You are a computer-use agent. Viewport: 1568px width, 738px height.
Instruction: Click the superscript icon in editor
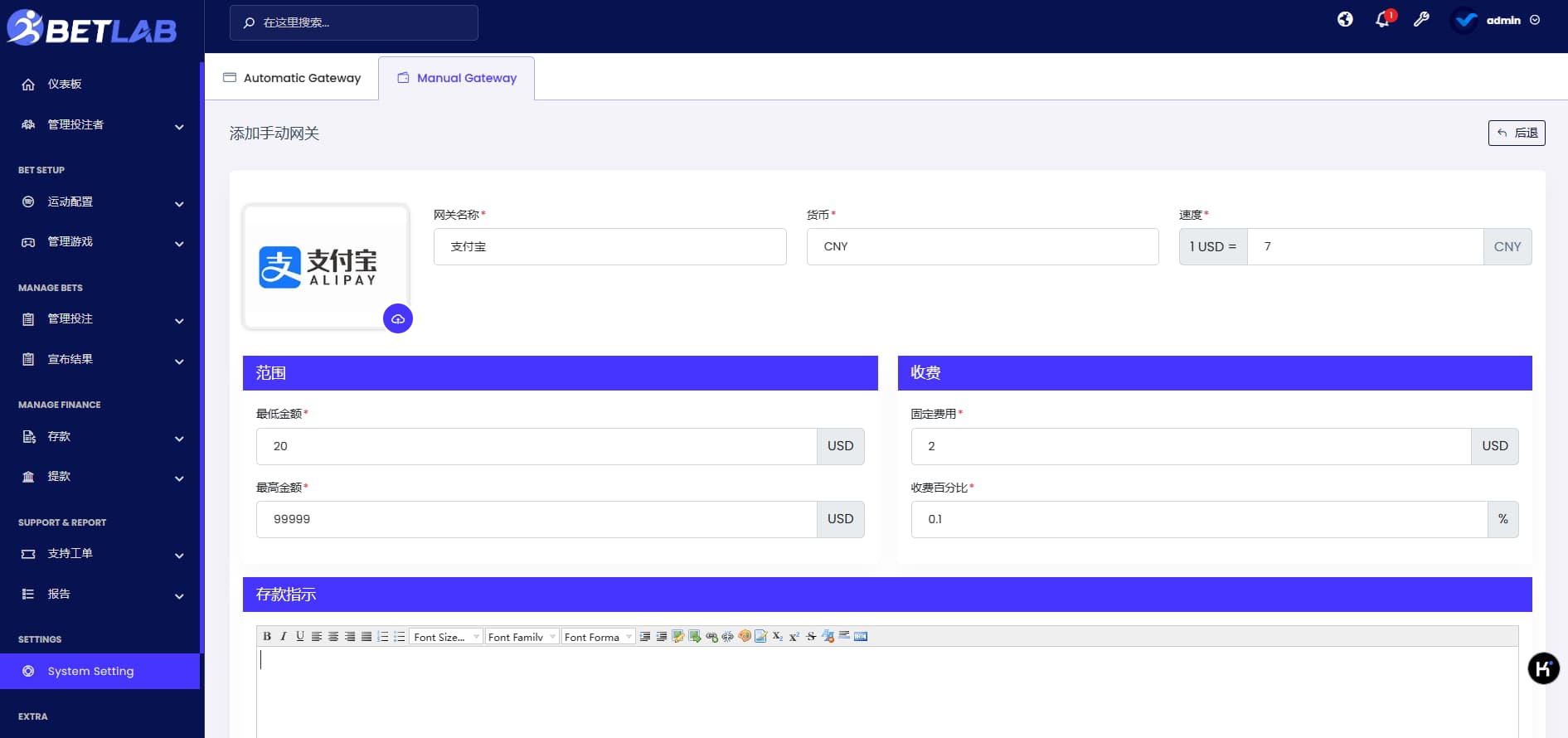794,637
